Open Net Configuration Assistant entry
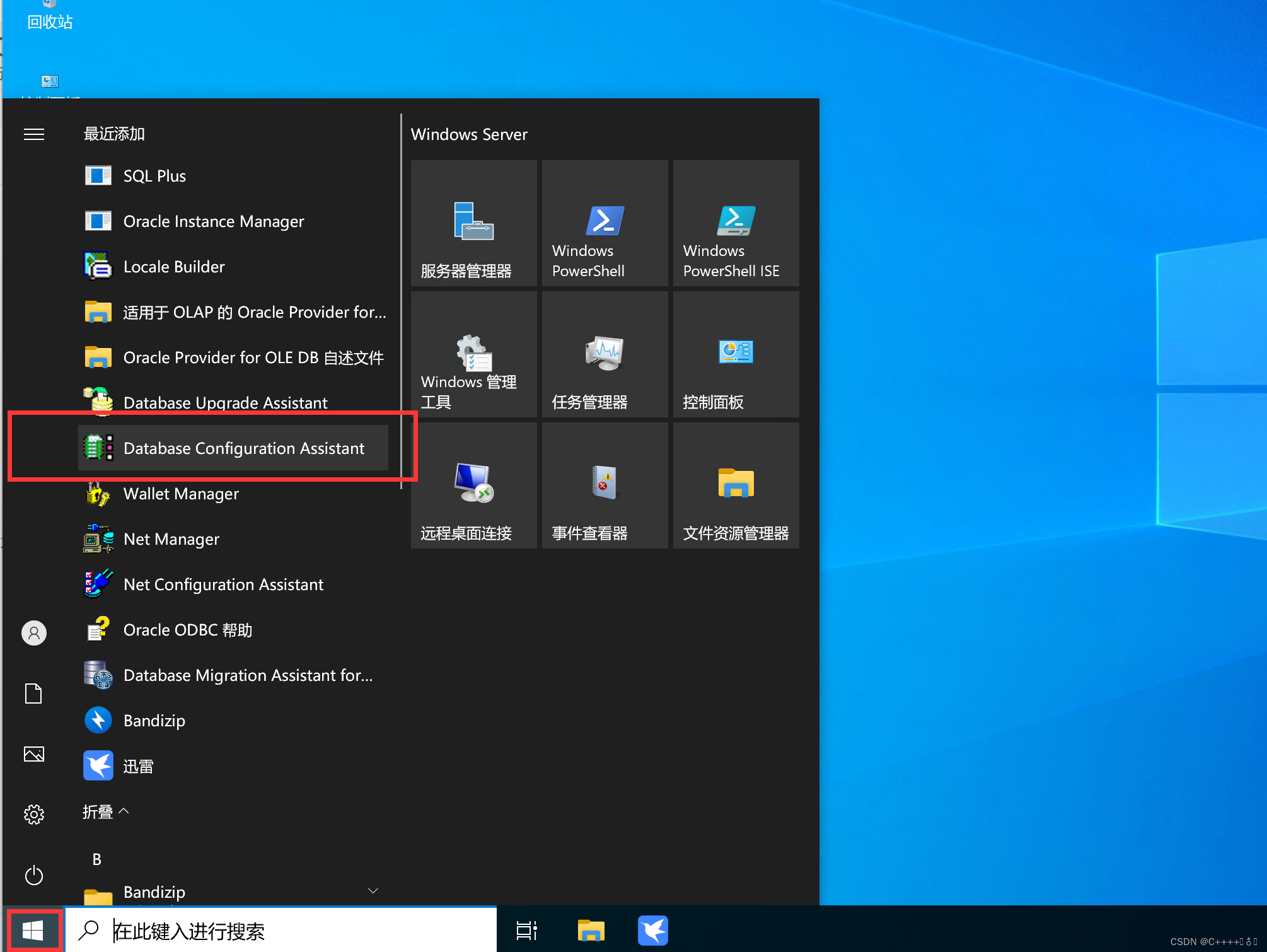The image size is (1267, 952). (x=223, y=584)
